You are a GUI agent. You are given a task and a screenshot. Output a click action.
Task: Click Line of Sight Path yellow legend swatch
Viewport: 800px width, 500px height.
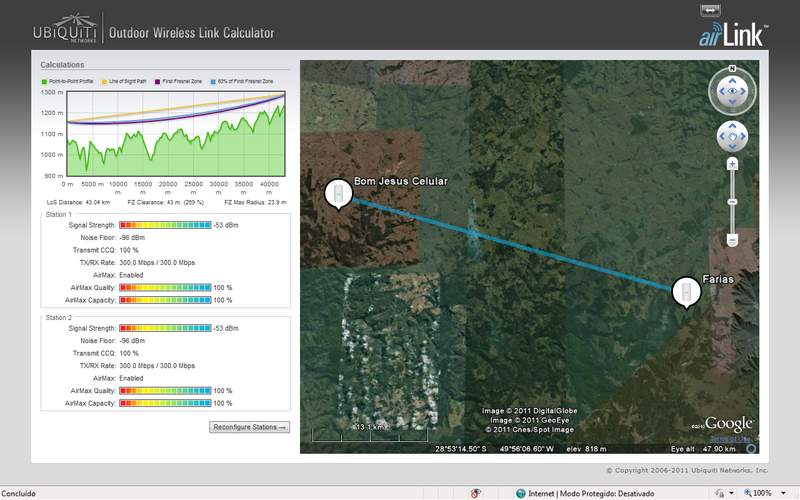coord(105,82)
